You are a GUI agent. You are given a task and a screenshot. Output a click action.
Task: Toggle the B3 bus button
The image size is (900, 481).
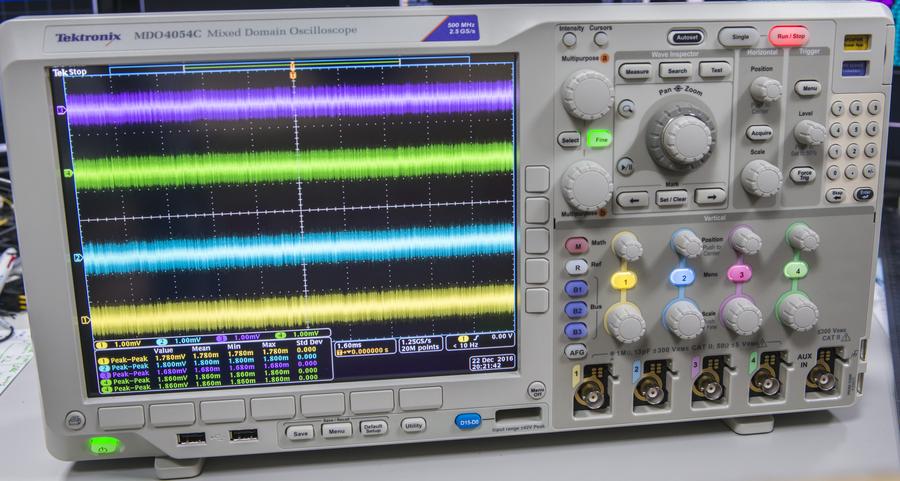point(576,331)
